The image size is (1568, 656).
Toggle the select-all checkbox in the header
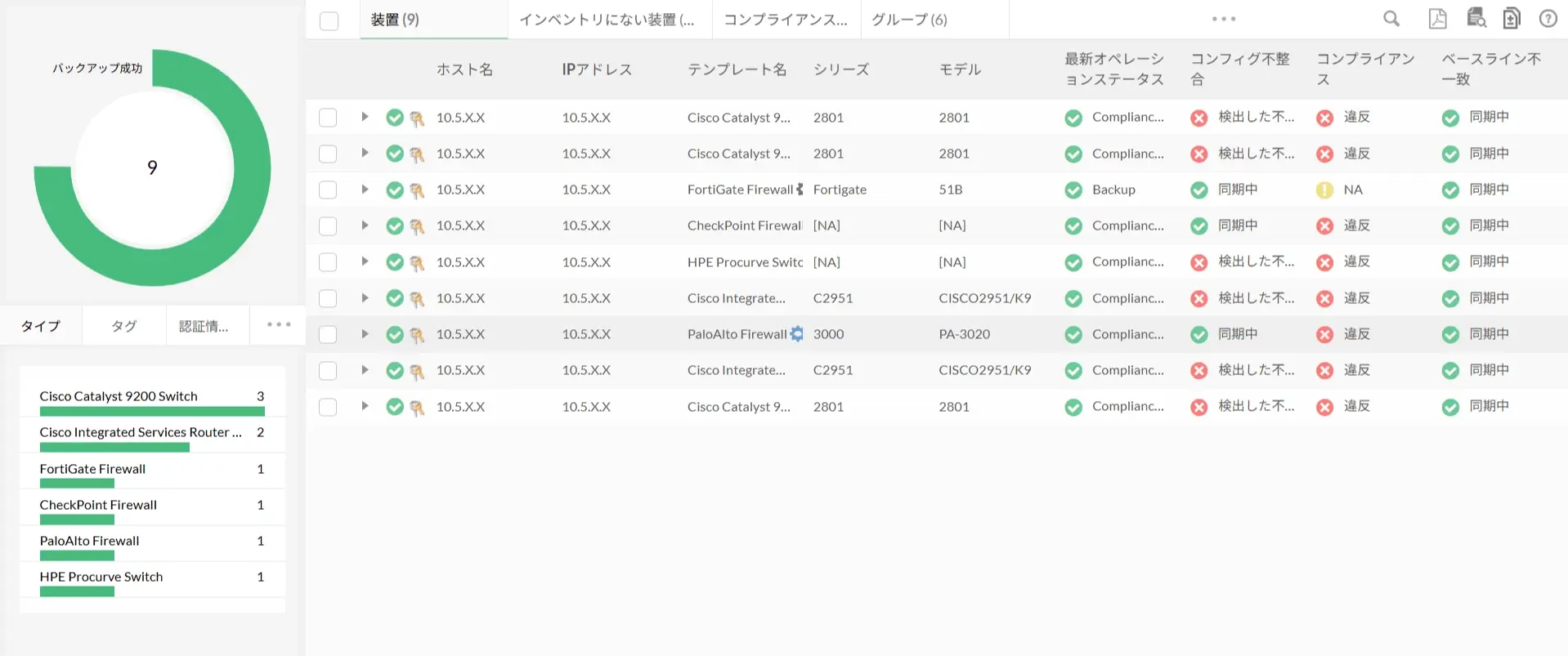click(x=329, y=20)
